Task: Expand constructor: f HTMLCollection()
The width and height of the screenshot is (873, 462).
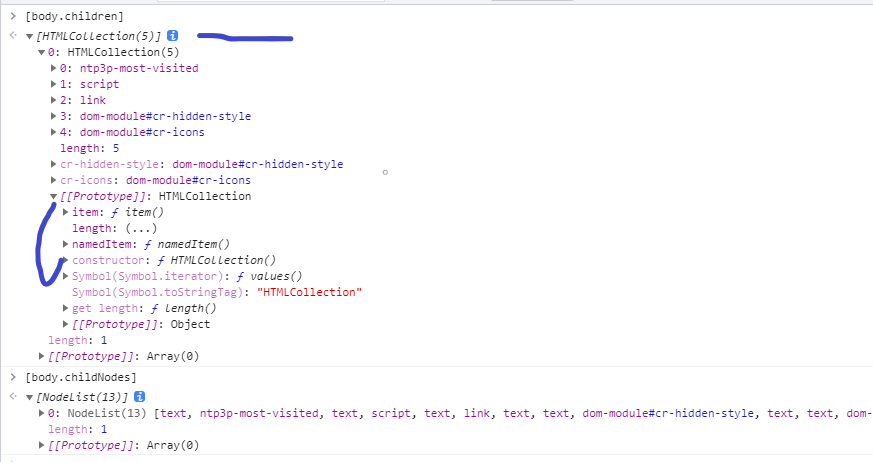Action: [66, 261]
